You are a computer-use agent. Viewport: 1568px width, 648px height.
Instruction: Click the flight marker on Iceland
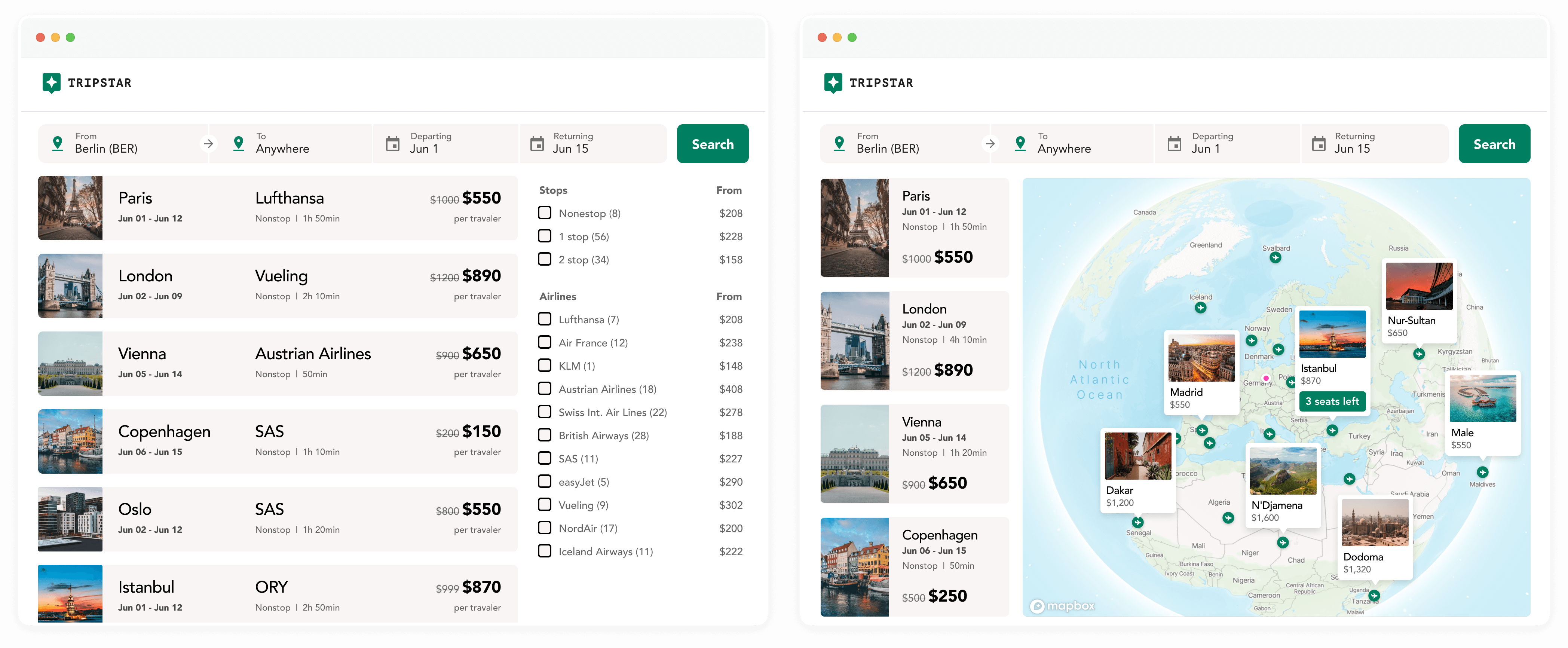pos(1200,308)
